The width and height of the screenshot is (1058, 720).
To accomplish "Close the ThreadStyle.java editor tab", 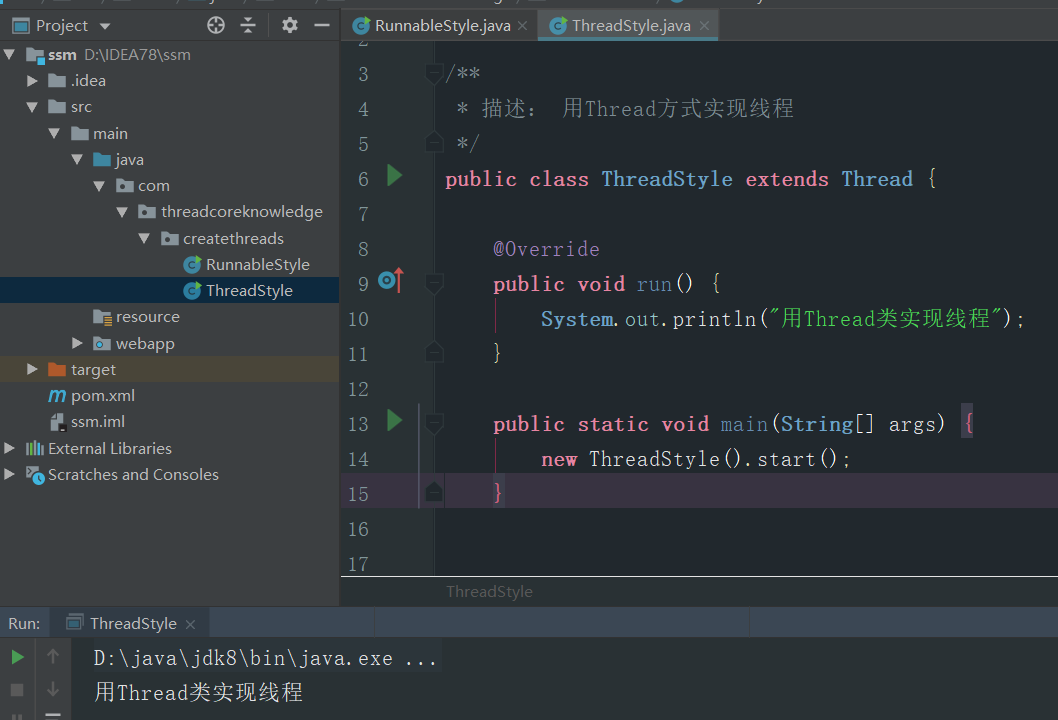I will [704, 26].
